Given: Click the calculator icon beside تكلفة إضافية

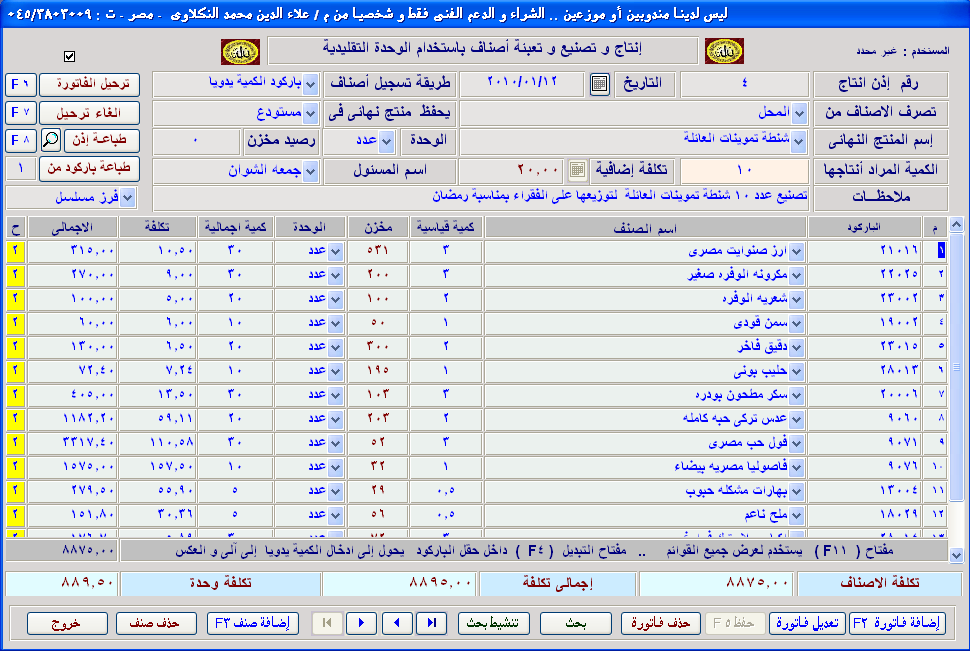Looking at the screenshot, I should (578, 169).
